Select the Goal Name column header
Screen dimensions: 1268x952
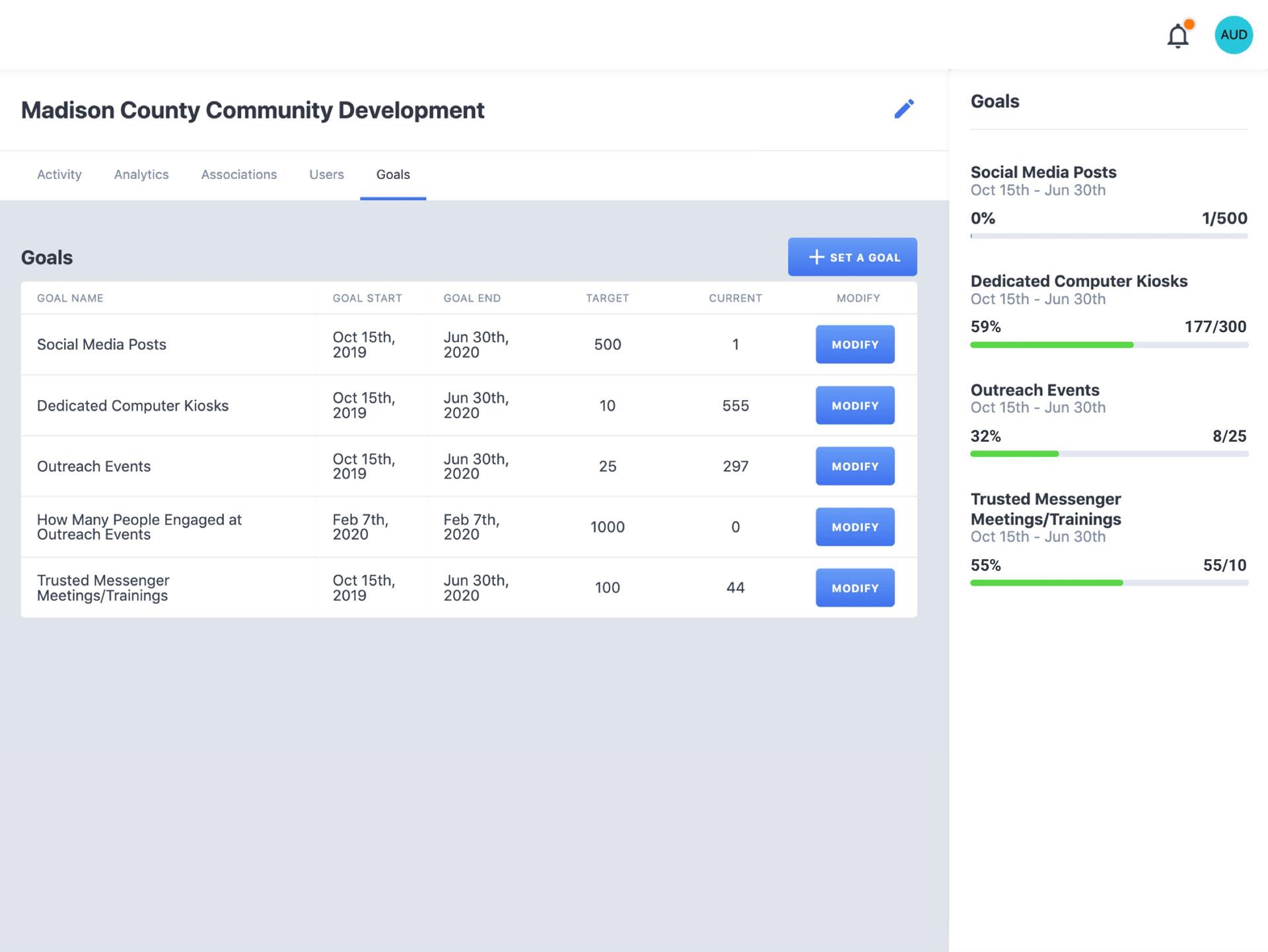point(70,298)
